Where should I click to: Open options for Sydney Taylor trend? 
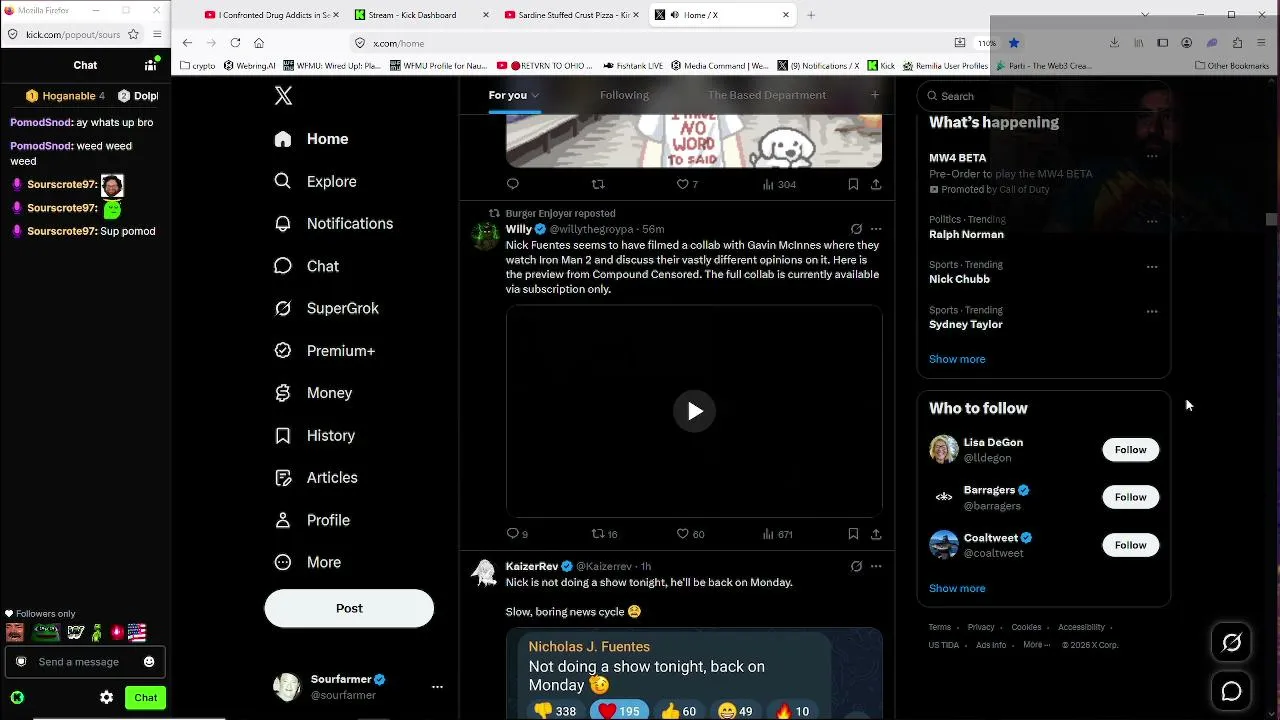pos(1152,312)
